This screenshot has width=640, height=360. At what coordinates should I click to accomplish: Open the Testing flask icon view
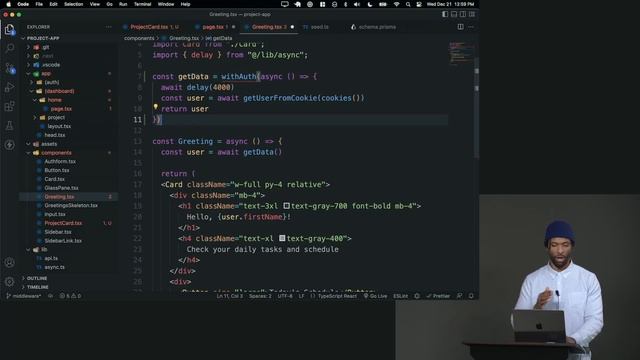[x=9, y=125]
